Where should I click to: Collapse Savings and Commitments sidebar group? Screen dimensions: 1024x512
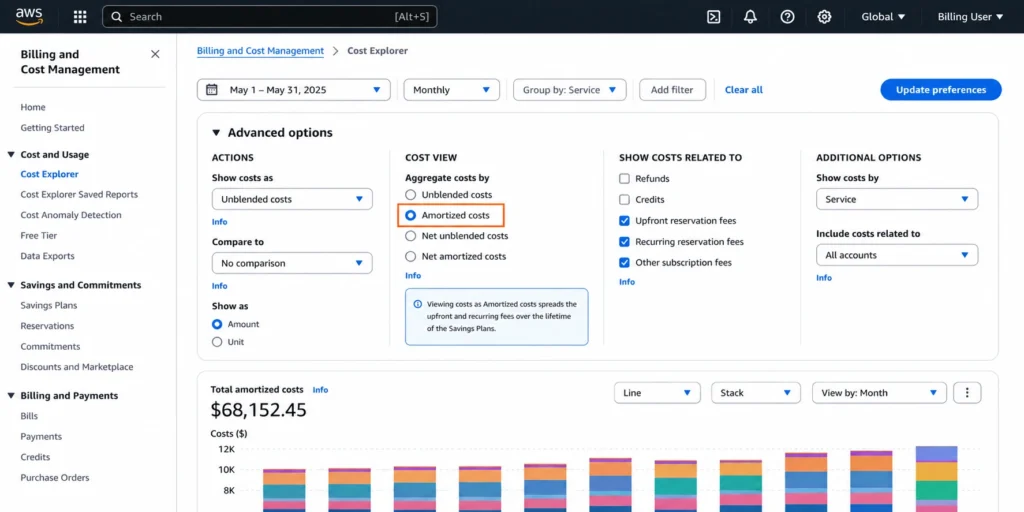[10, 285]
